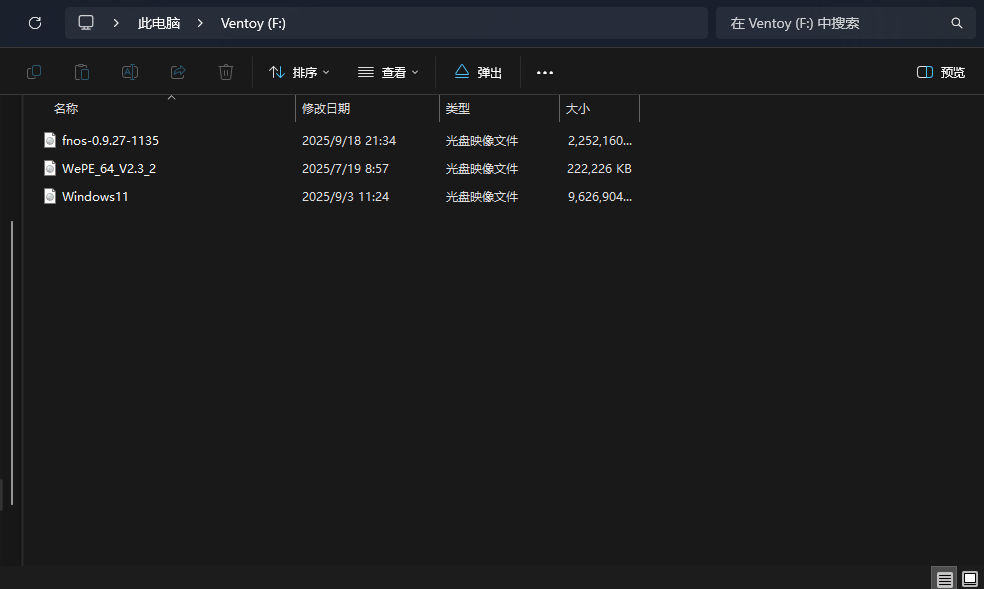Sort by the 大小 column header
984x589 pixels.
[x=578, y=108]
